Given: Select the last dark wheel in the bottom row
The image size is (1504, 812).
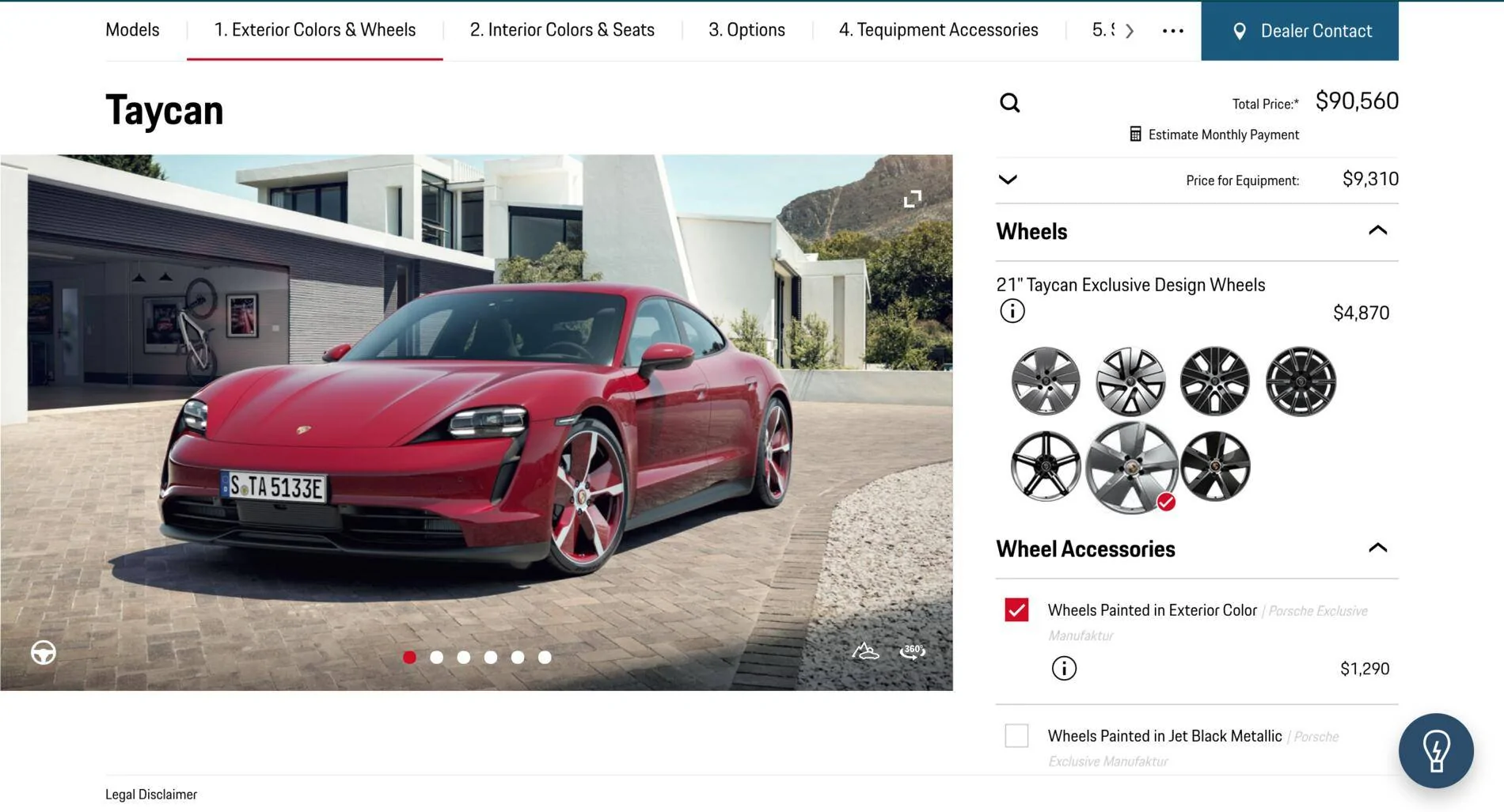Looking at the screenshot, I should click(1215, 466).
